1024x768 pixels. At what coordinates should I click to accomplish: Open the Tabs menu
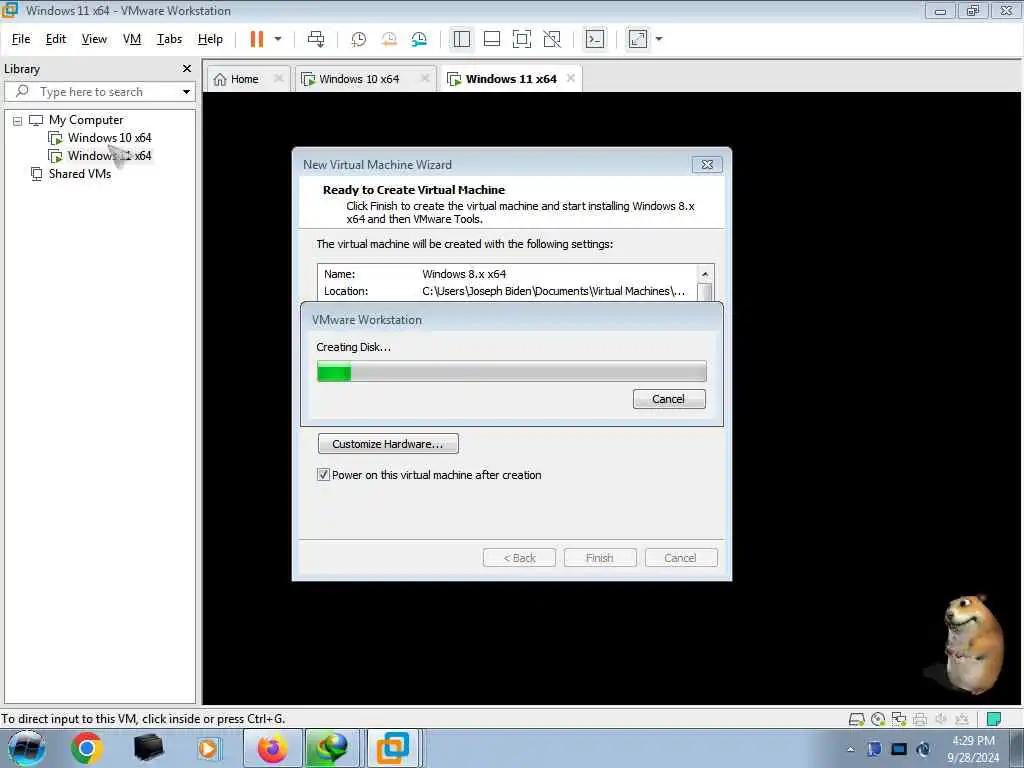(169, 39)
